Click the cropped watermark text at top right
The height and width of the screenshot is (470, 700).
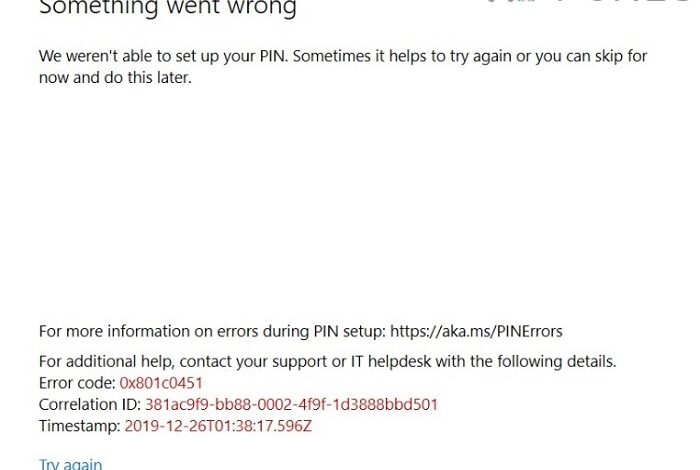(x=600, y=5)
